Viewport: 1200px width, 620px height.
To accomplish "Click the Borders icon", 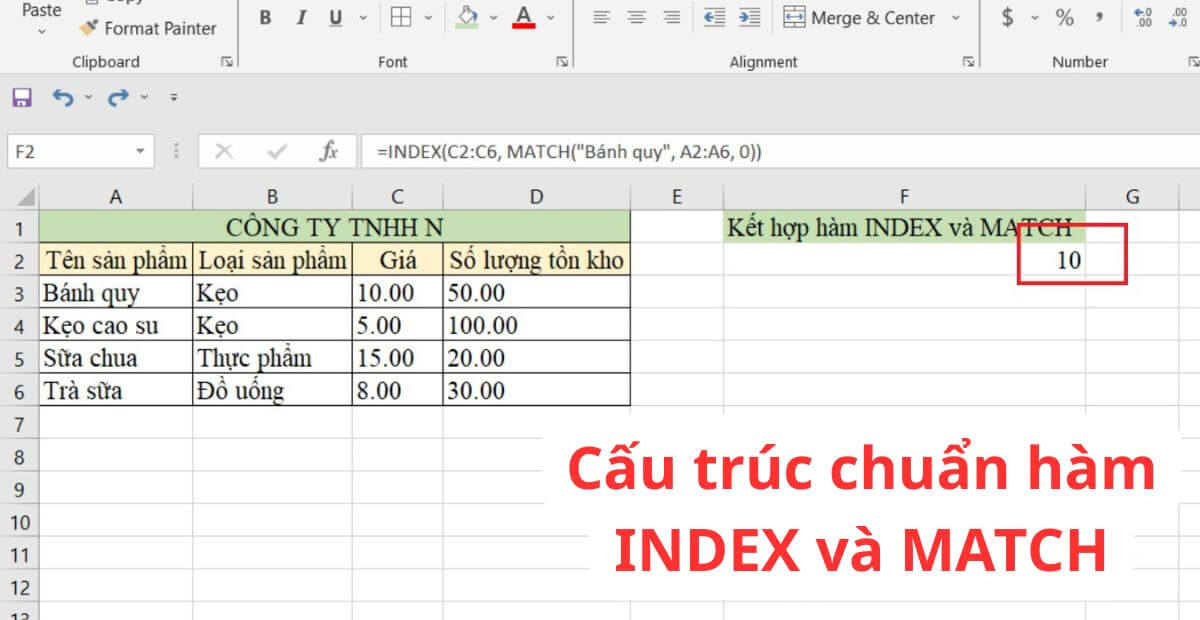I will pyautogui.click(x=401, y=17).
